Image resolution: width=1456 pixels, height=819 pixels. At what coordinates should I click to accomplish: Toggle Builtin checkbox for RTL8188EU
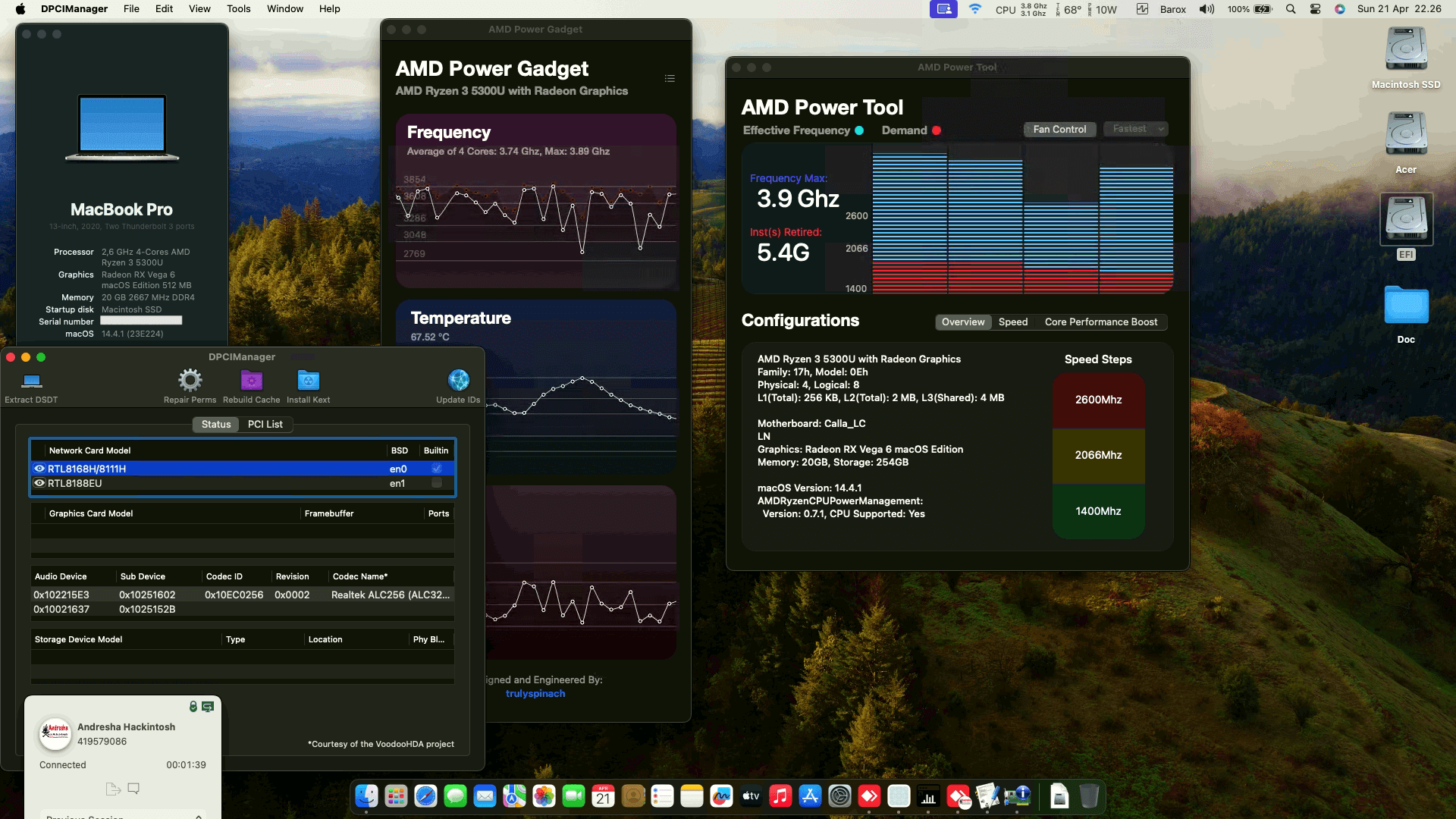437,483
